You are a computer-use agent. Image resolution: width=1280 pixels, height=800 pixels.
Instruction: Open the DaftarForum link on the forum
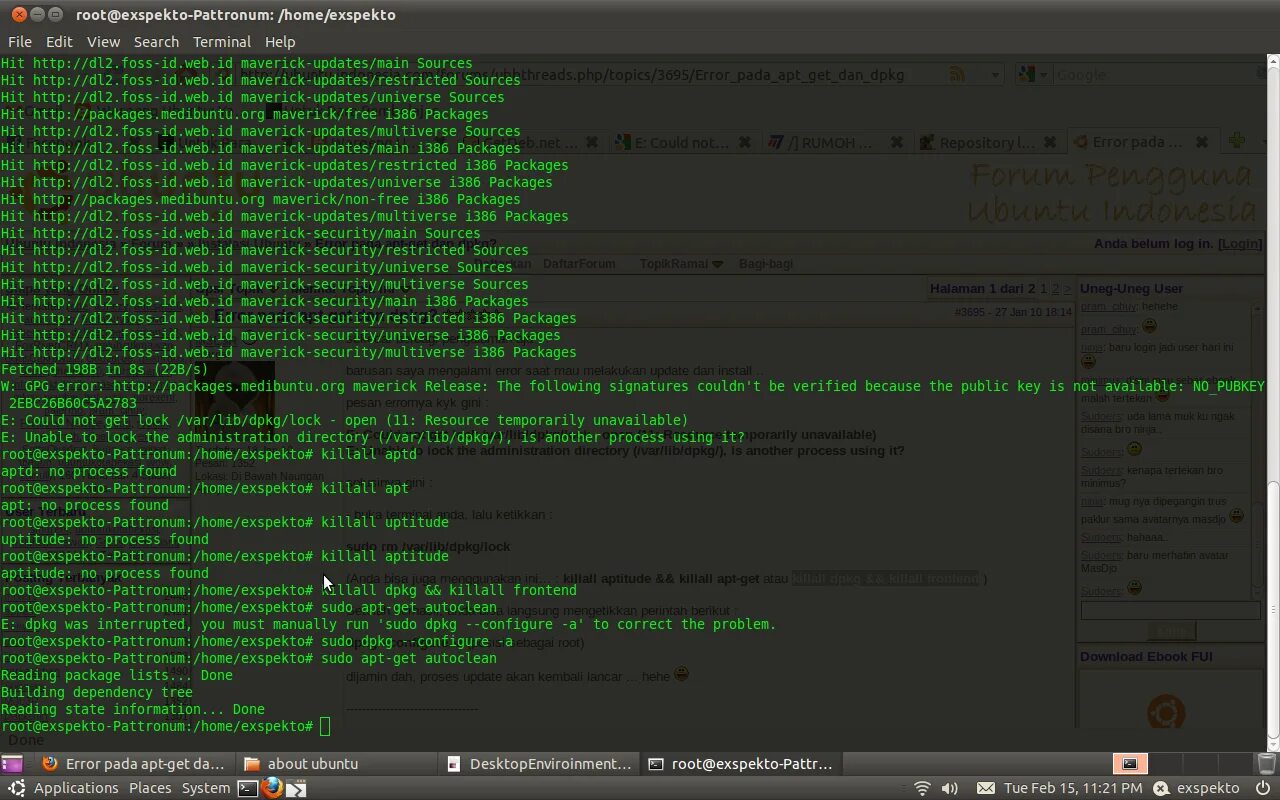[579, 264]
